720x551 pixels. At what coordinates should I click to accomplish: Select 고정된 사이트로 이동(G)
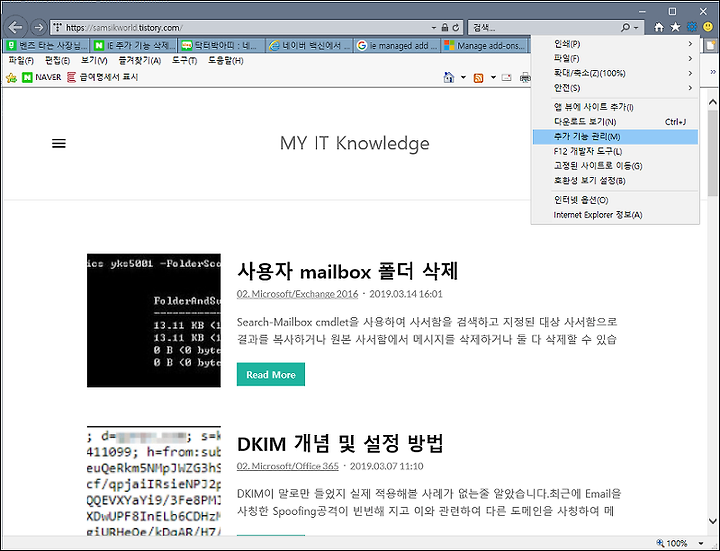tap(615, 166)
